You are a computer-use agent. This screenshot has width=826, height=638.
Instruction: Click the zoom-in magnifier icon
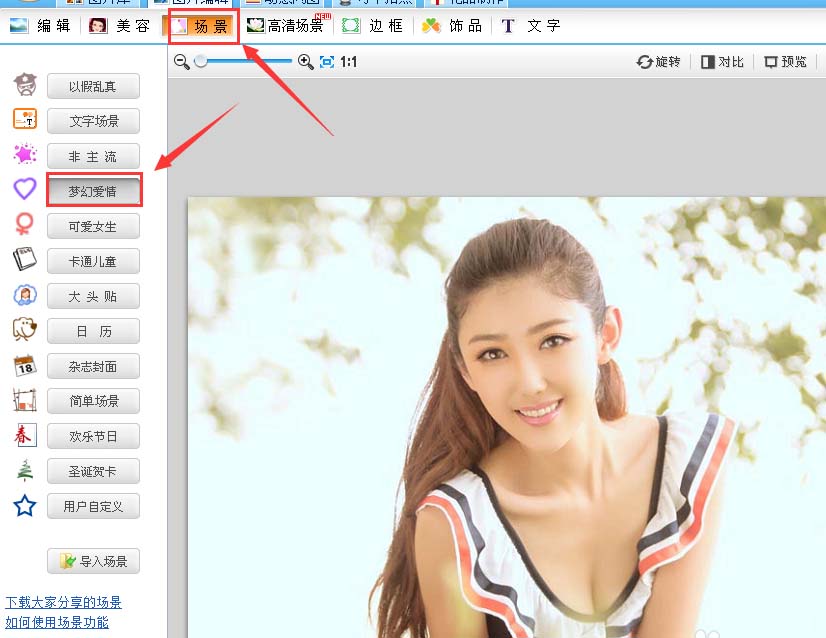(x=306, y=62)
